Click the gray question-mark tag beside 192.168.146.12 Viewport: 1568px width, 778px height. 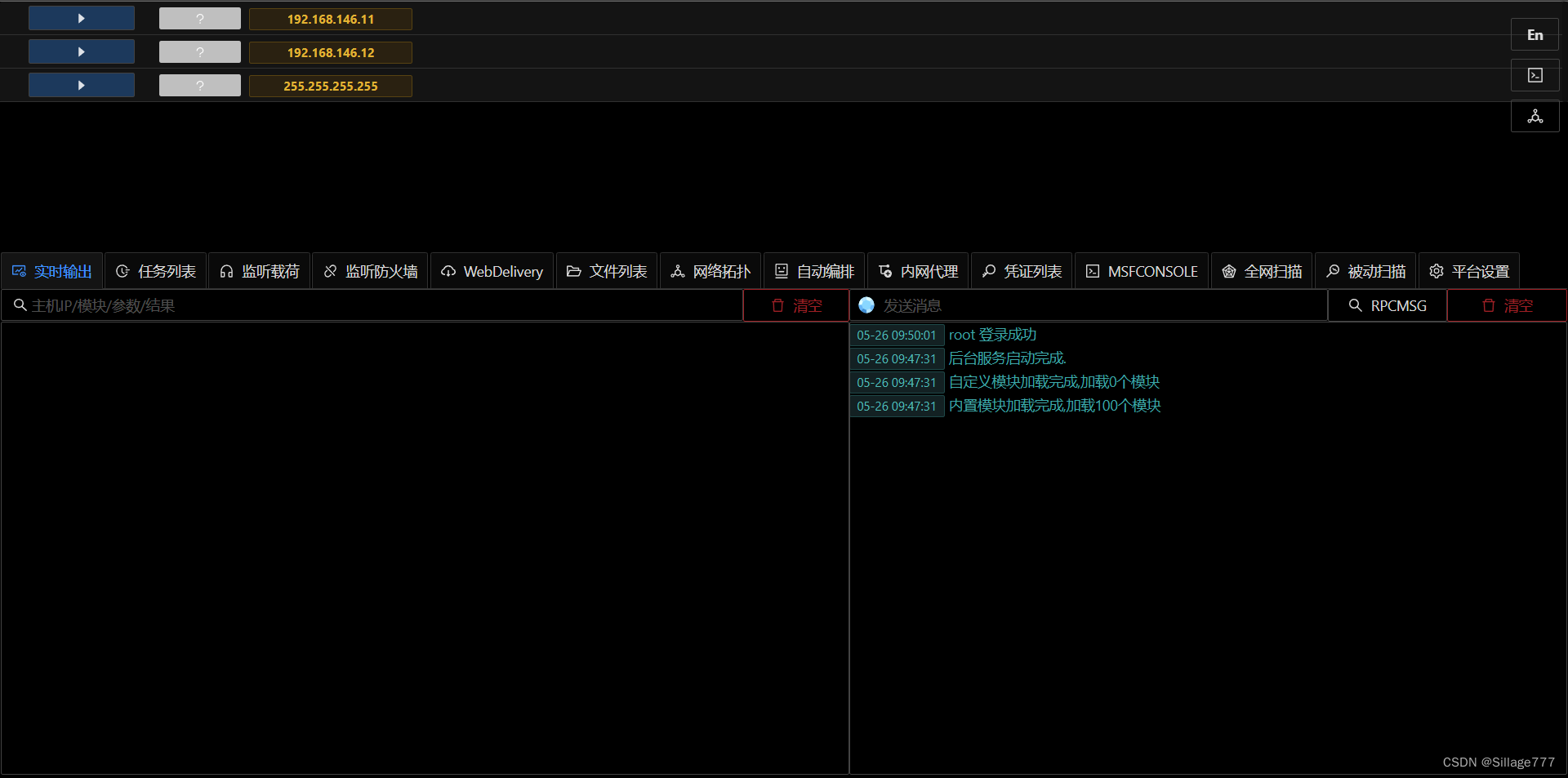coord(200,52)
